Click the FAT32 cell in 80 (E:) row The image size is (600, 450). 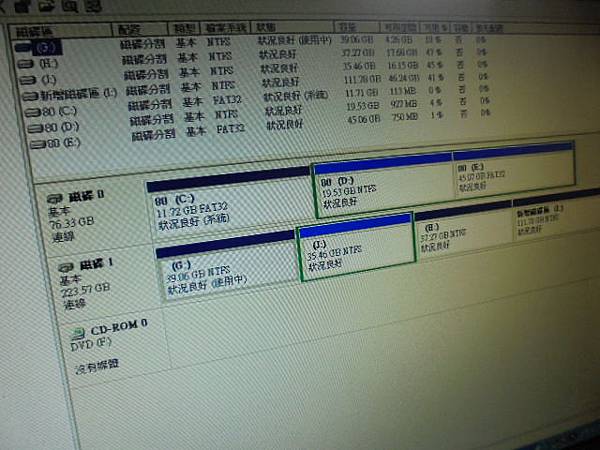pyautogui.click(x=231, y=129)
